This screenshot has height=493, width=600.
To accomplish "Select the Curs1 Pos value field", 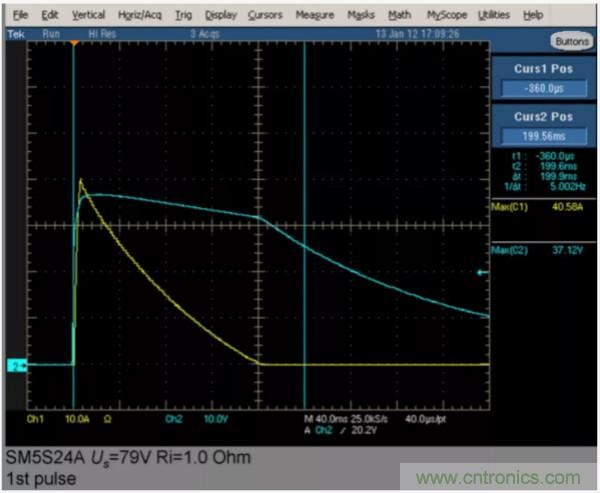I will pyautogui.click(x=542, y=87).
